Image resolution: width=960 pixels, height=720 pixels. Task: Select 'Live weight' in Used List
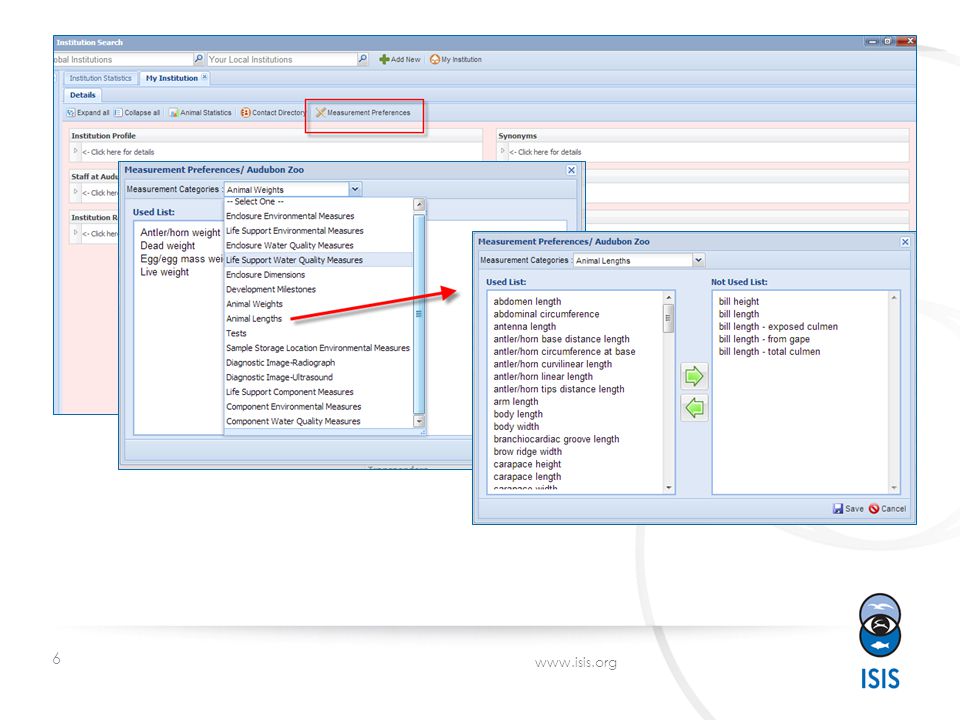click(x=164, y=272)
